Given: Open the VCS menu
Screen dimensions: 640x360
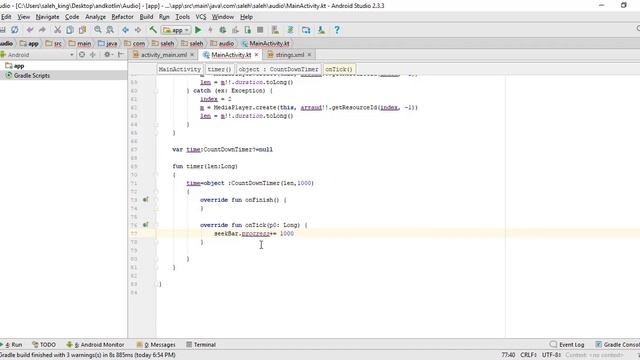Looking at the screenshot, I should point(201,17).
